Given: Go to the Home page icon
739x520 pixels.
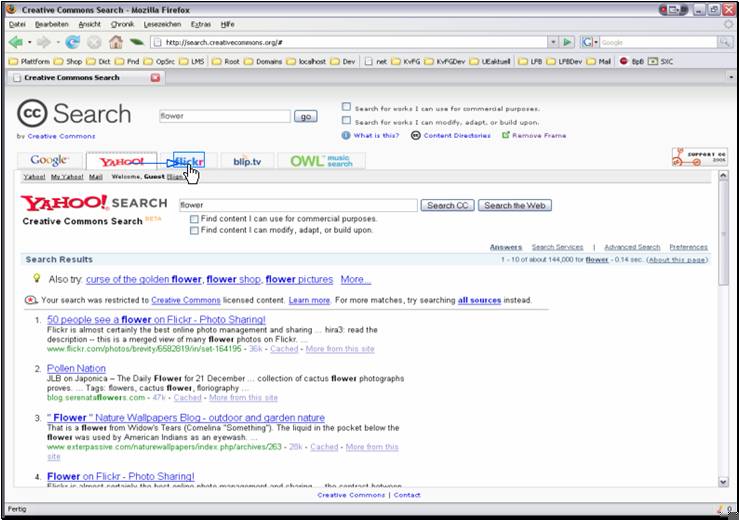Looking at the screenshot, I should 116,42.
